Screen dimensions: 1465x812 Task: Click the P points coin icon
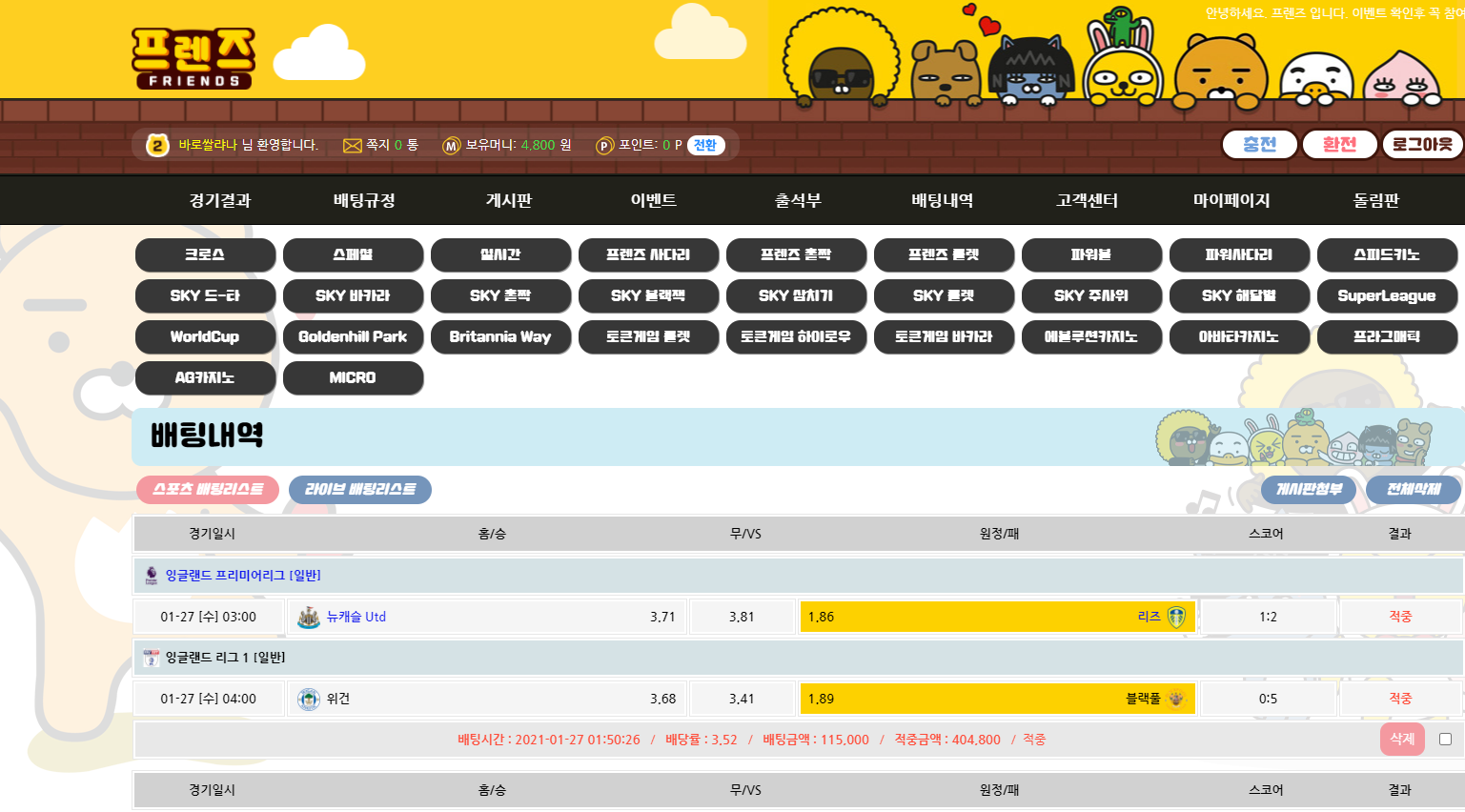[604, 146]
